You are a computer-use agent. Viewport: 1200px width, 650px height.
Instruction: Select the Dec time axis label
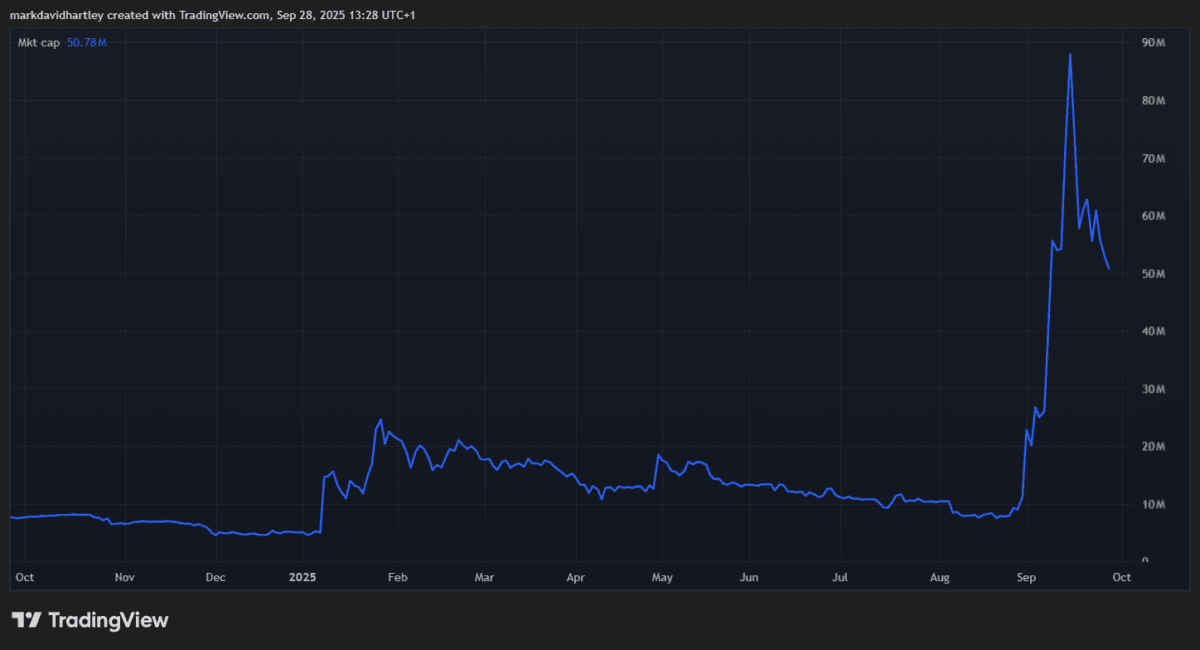click(215, 577)
